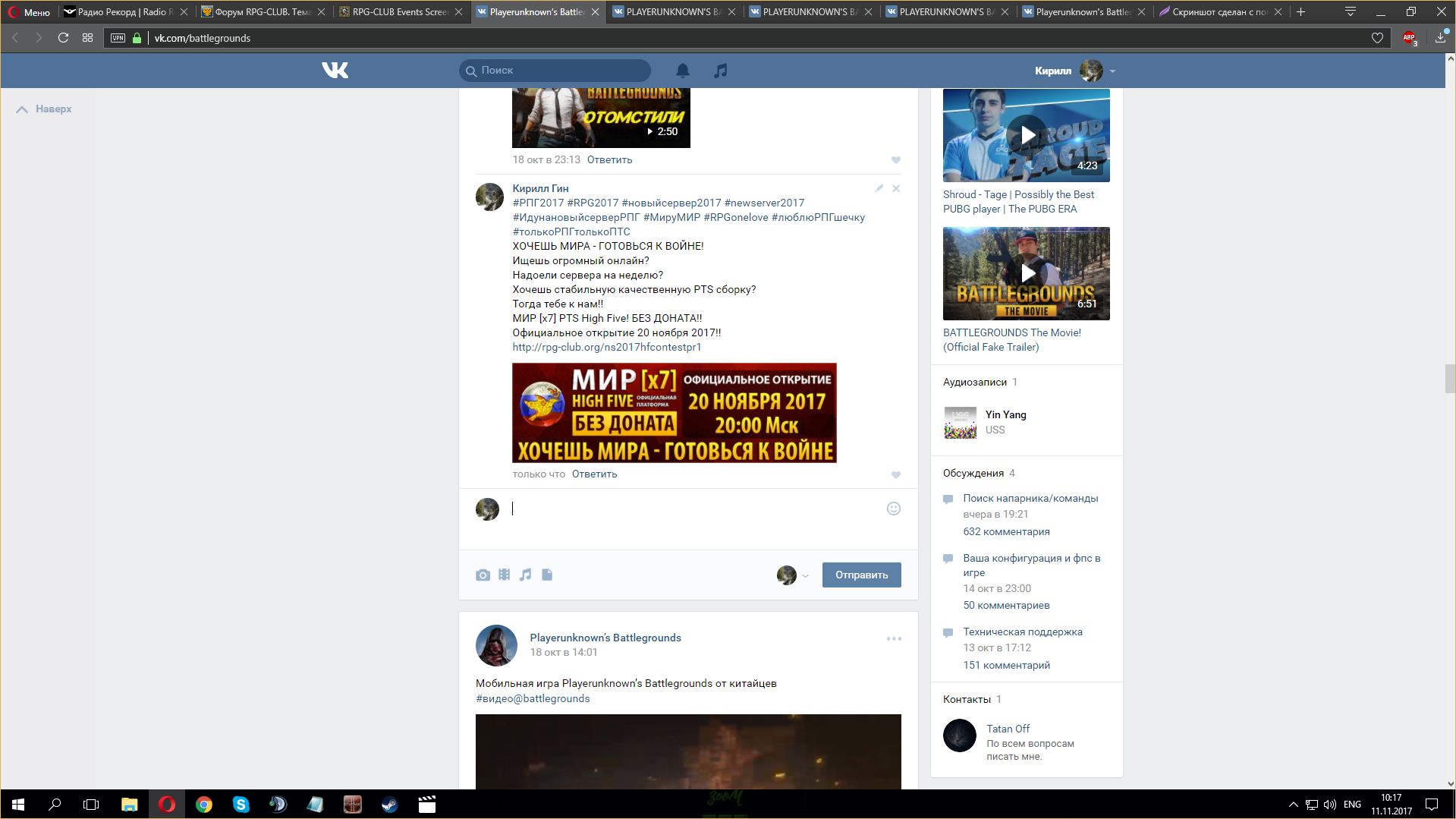Screen dimensions: 1456x819
Task: Open Ваша конфигурация и фпс discussion
Action: 1032,565
